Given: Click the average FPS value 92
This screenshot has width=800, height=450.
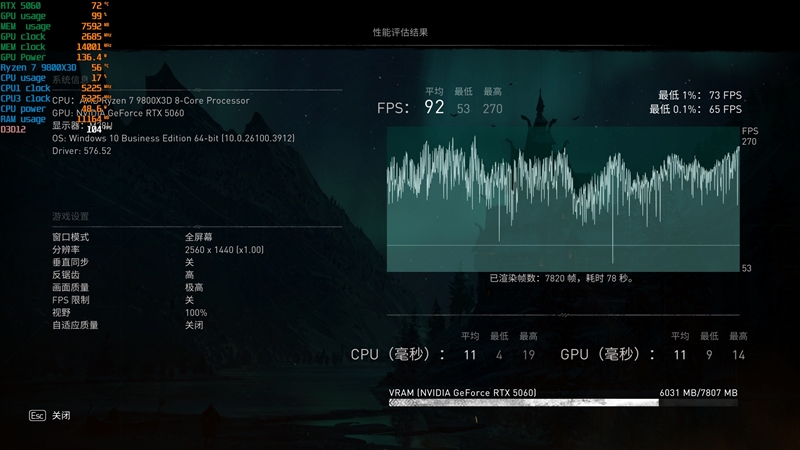Looking at the screenshot, I should (434, 107).
